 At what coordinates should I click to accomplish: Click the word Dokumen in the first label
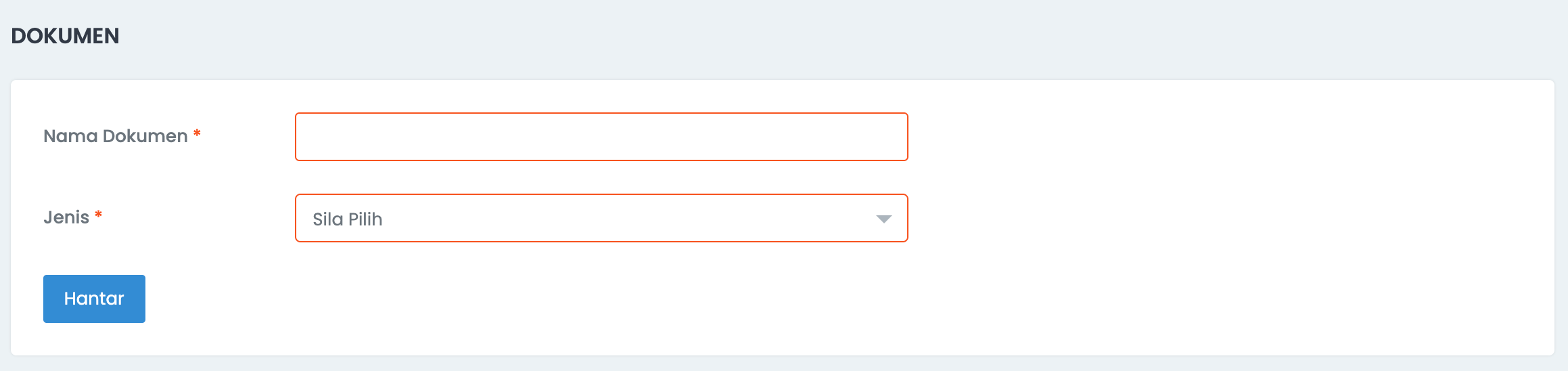click(x=145, y=136)
